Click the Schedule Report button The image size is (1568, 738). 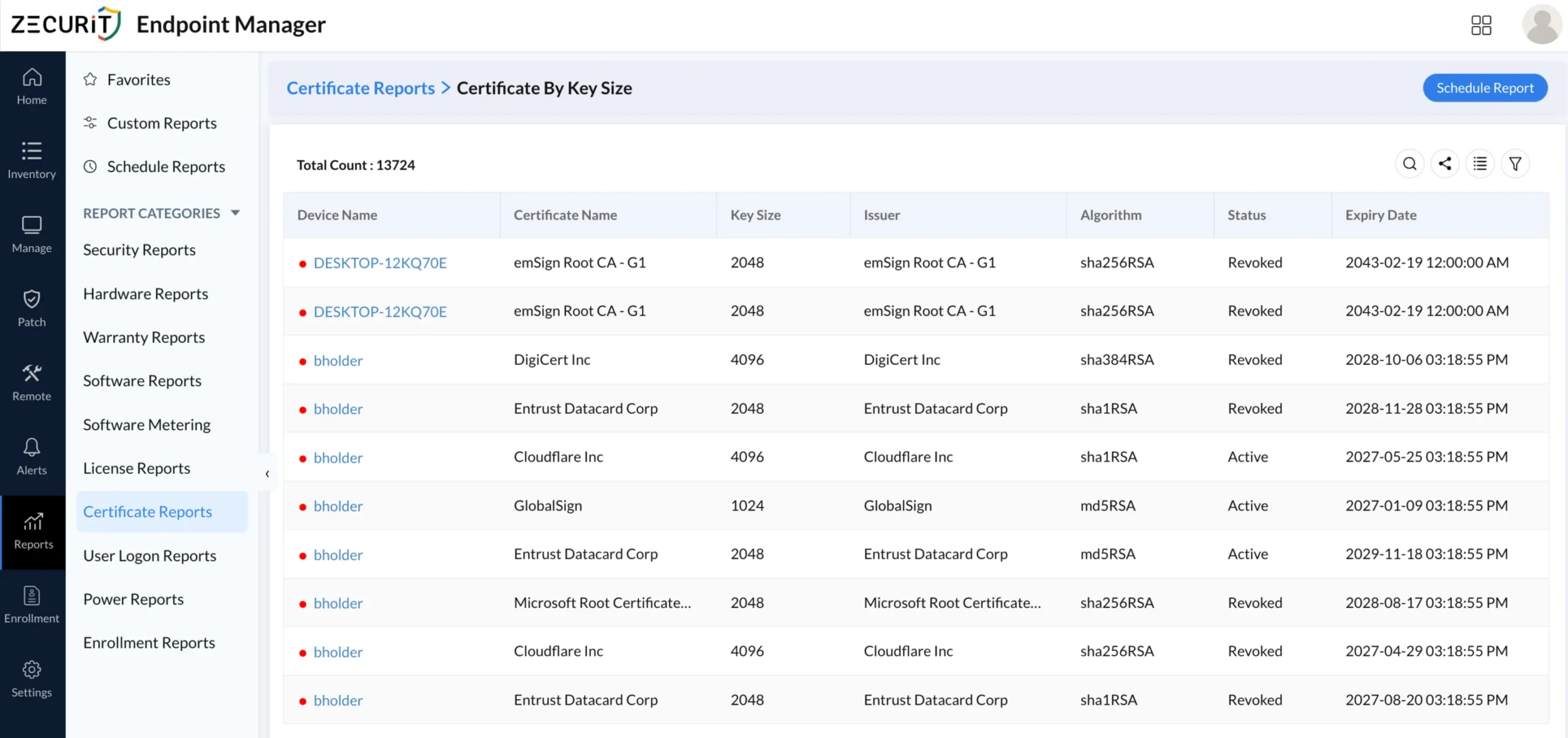[x=1485, y=88]
